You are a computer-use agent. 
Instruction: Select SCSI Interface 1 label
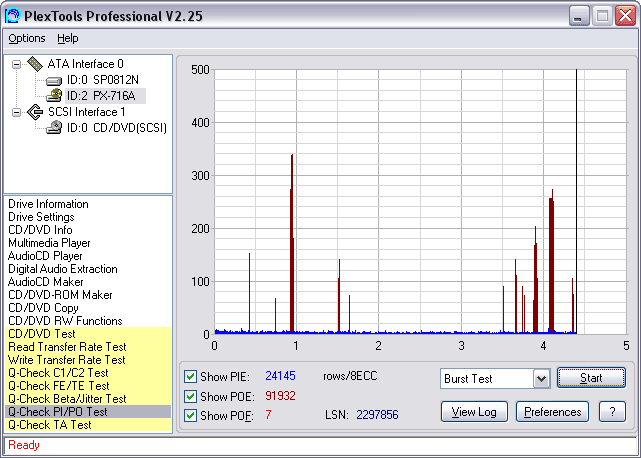(87, 112)
